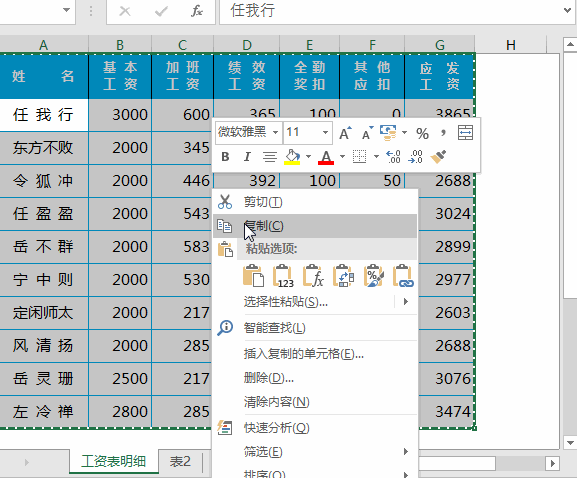
Task: Open the 筛选(E) submenu
Action: pos(315,452)
